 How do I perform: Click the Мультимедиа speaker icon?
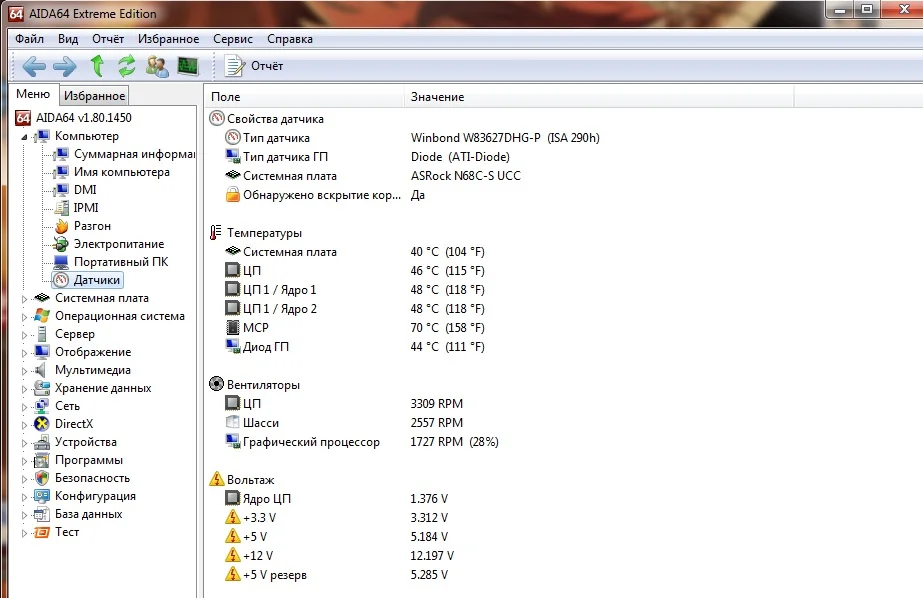click(41, 370)
